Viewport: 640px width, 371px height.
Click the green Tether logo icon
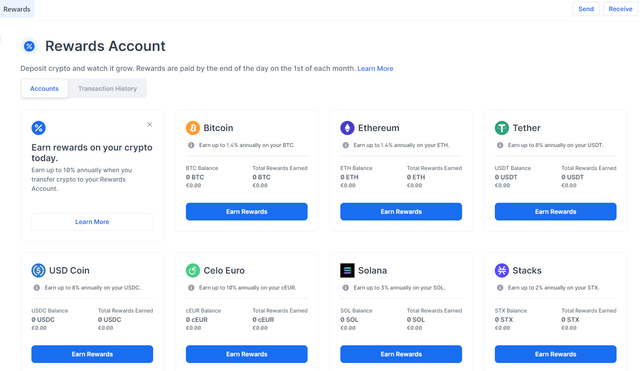(502, 128)
